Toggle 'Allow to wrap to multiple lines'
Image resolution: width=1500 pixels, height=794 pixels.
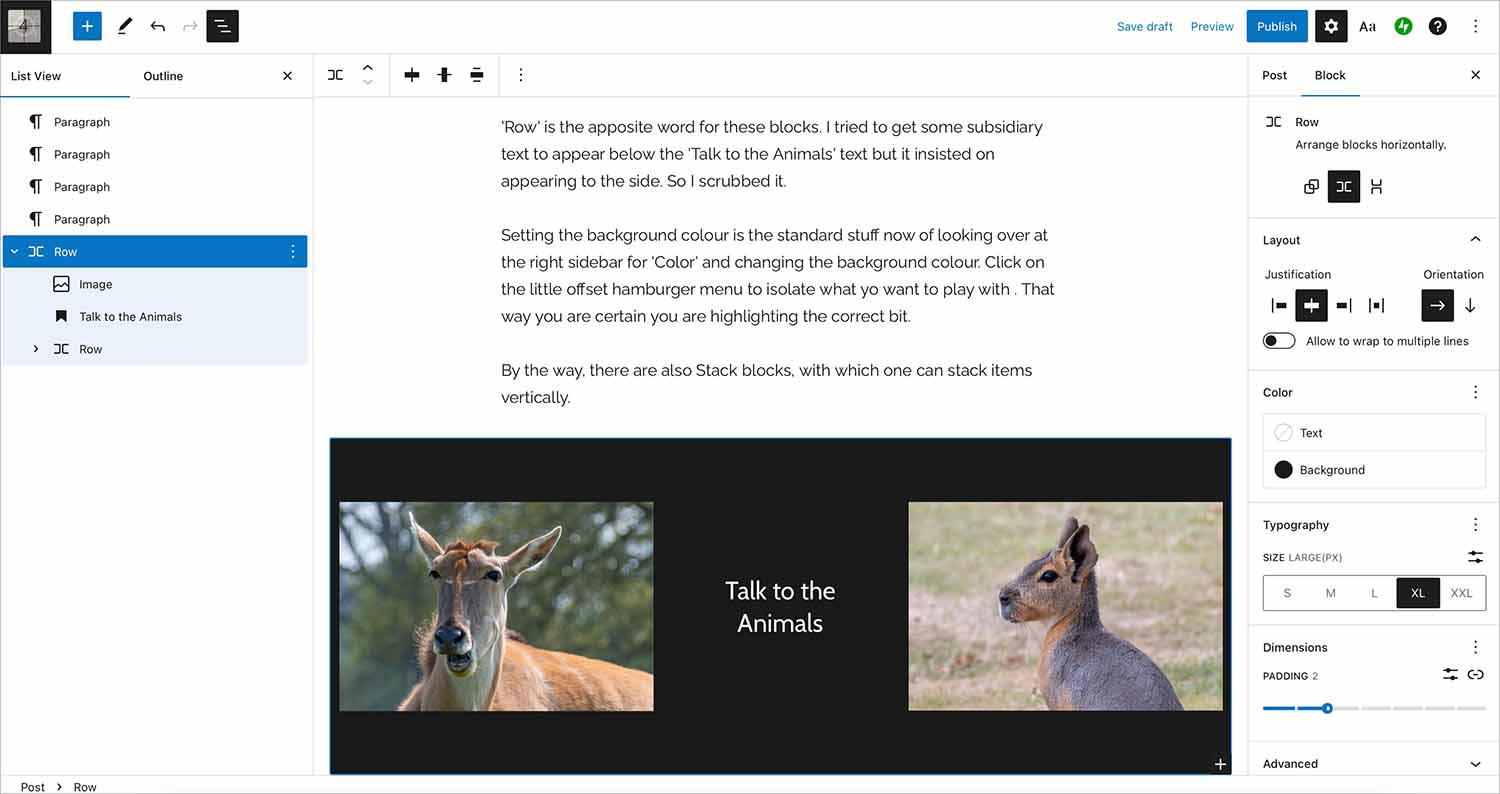click(1279, 341)
